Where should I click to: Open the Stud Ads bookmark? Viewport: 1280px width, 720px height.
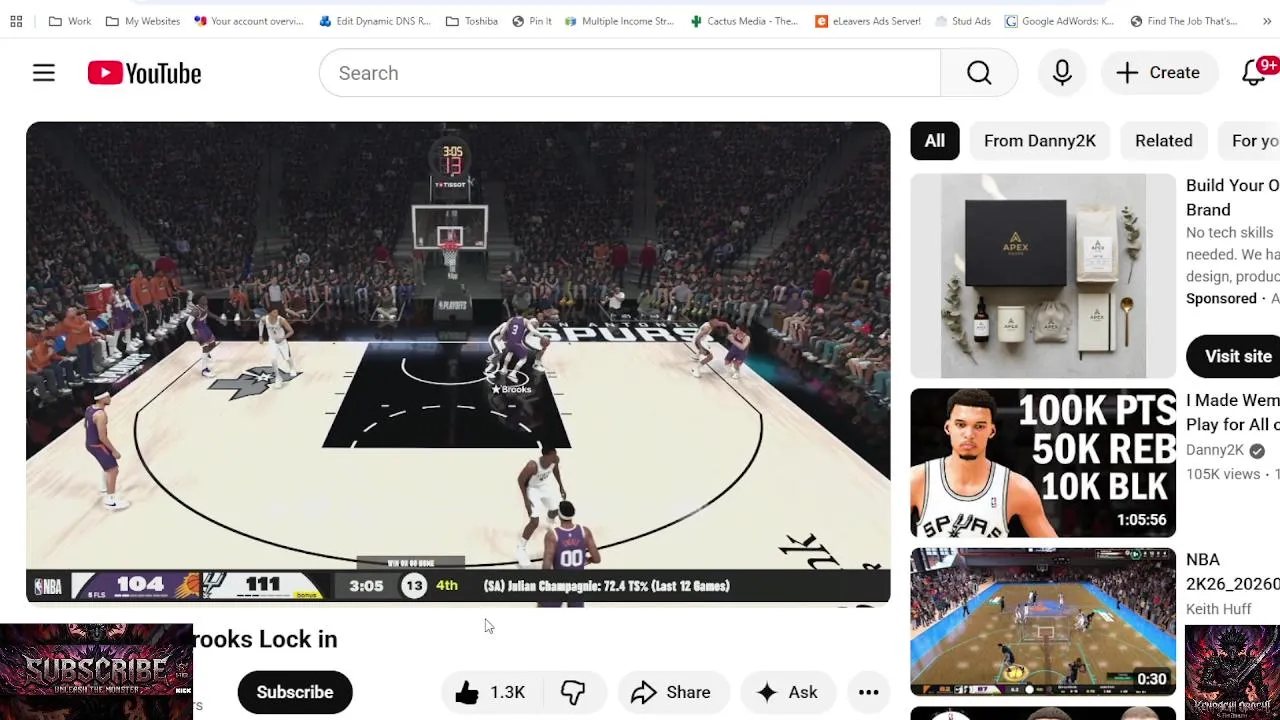(x=963, y=21)
